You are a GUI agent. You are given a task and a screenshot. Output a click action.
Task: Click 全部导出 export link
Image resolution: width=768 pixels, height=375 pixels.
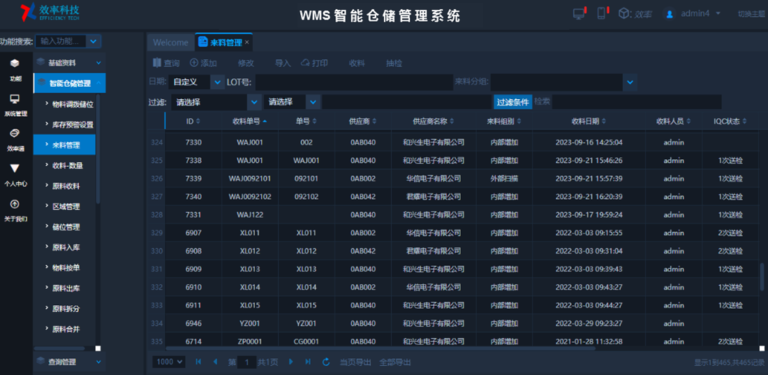pos(395,362)
